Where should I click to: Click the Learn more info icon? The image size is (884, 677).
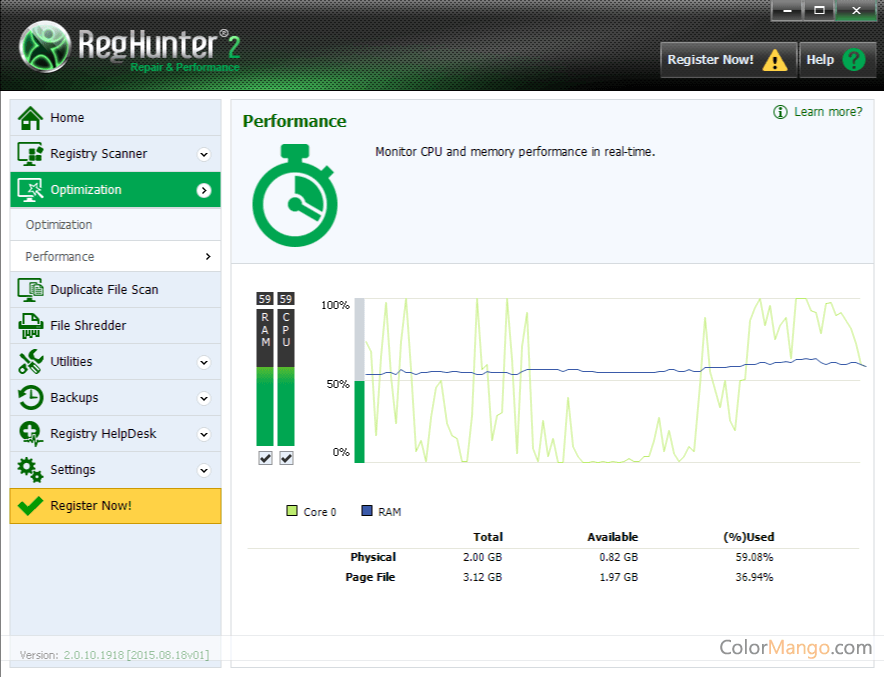pos(780,112)
